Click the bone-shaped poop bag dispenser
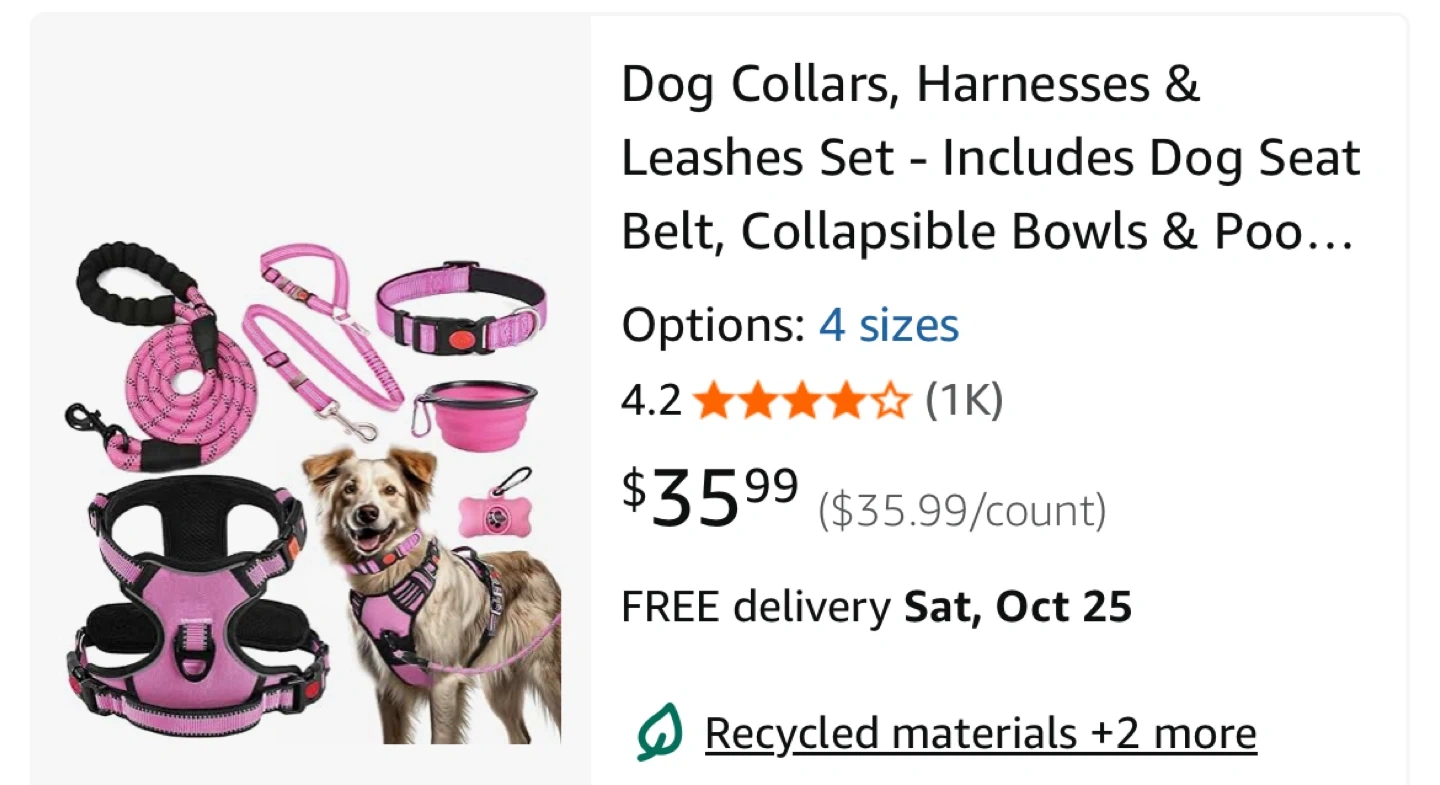 [x=491, y=511]
